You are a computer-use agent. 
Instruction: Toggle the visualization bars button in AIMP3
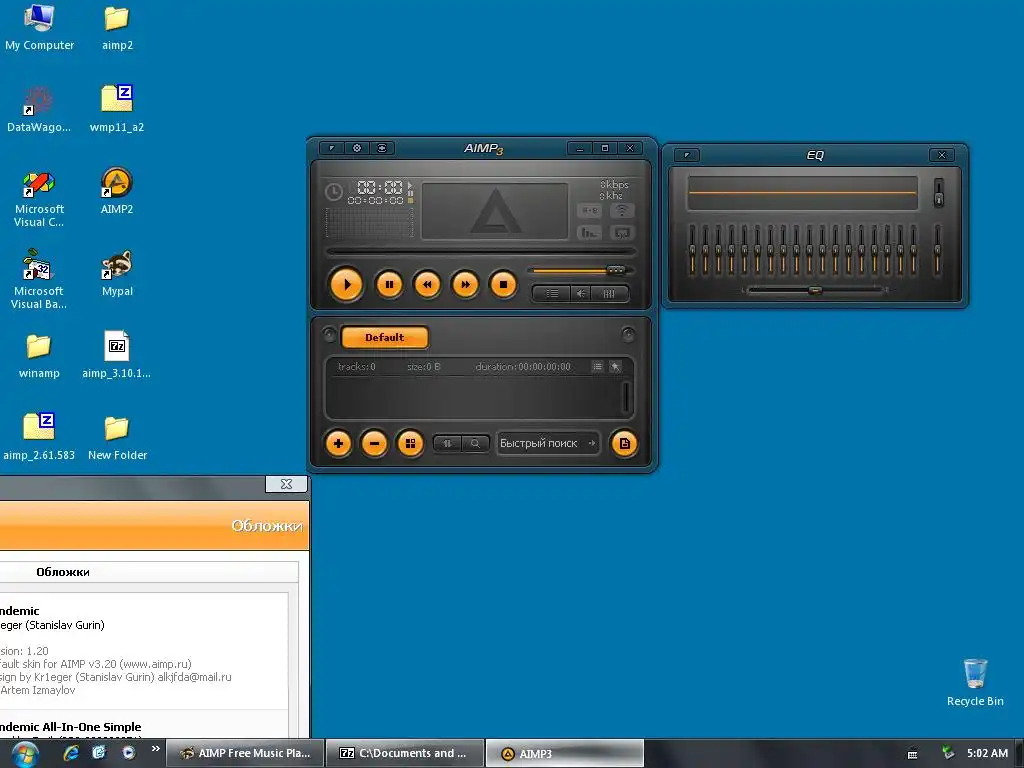[x=589, y=232]
